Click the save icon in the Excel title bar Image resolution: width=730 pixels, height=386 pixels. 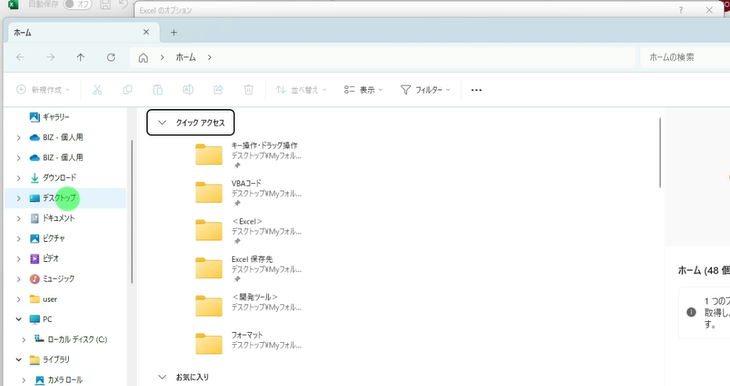click(106, 5)
